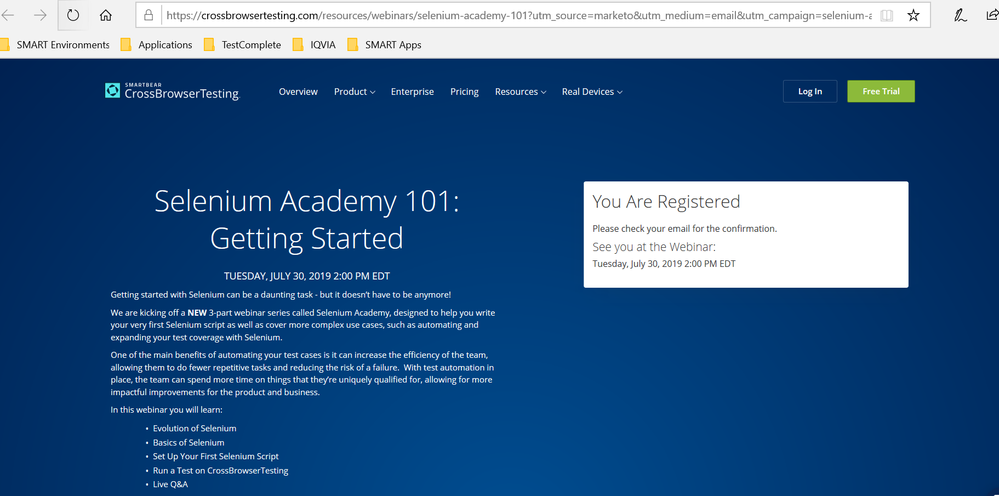The height and width of the screenshot is (496, 999).
Task: Click the Log In button
Action: pos(810,91)
